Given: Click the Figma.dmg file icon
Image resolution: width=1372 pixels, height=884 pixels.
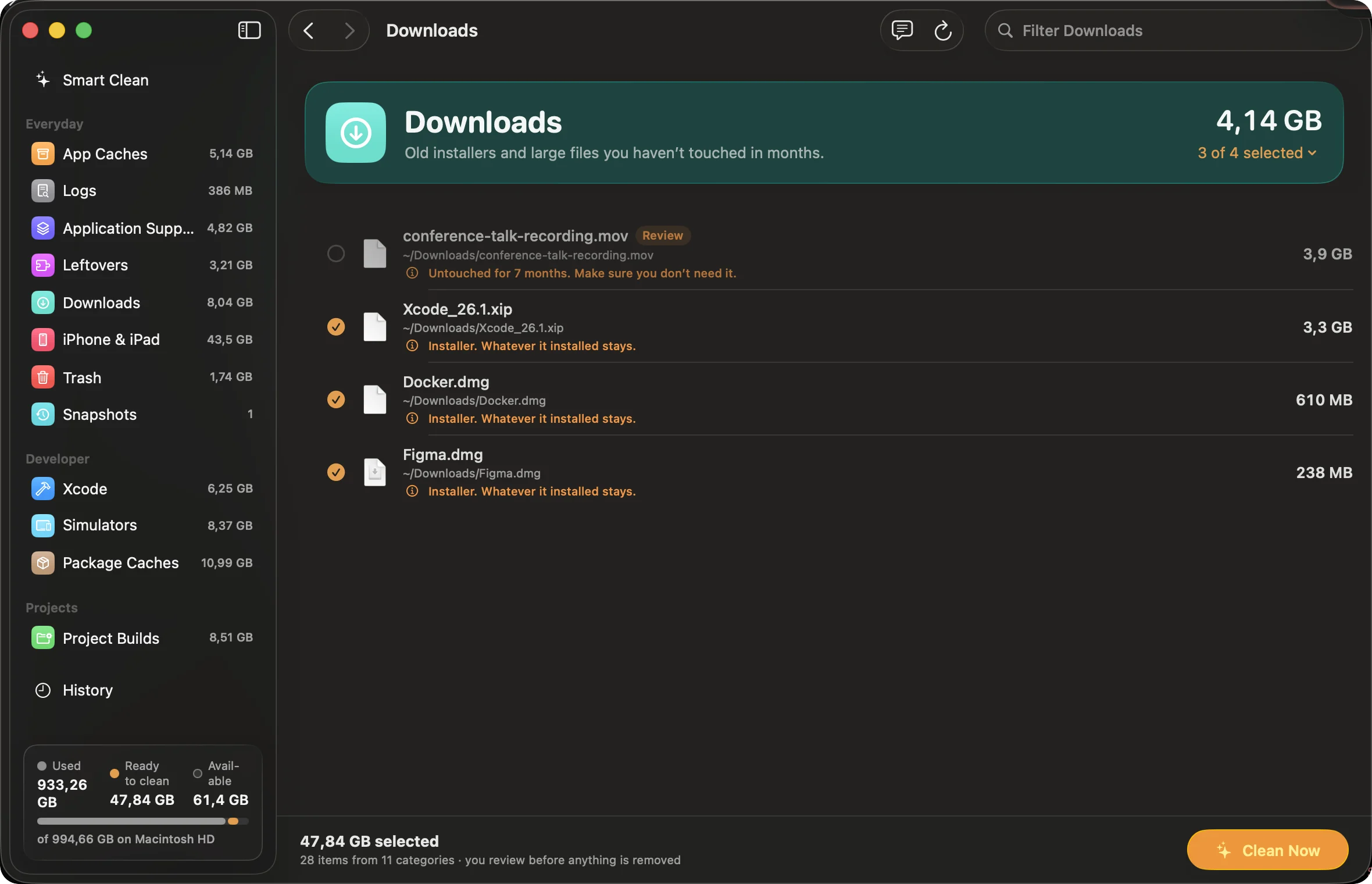Looking at the screenshot, I should (x=375, y=472).
